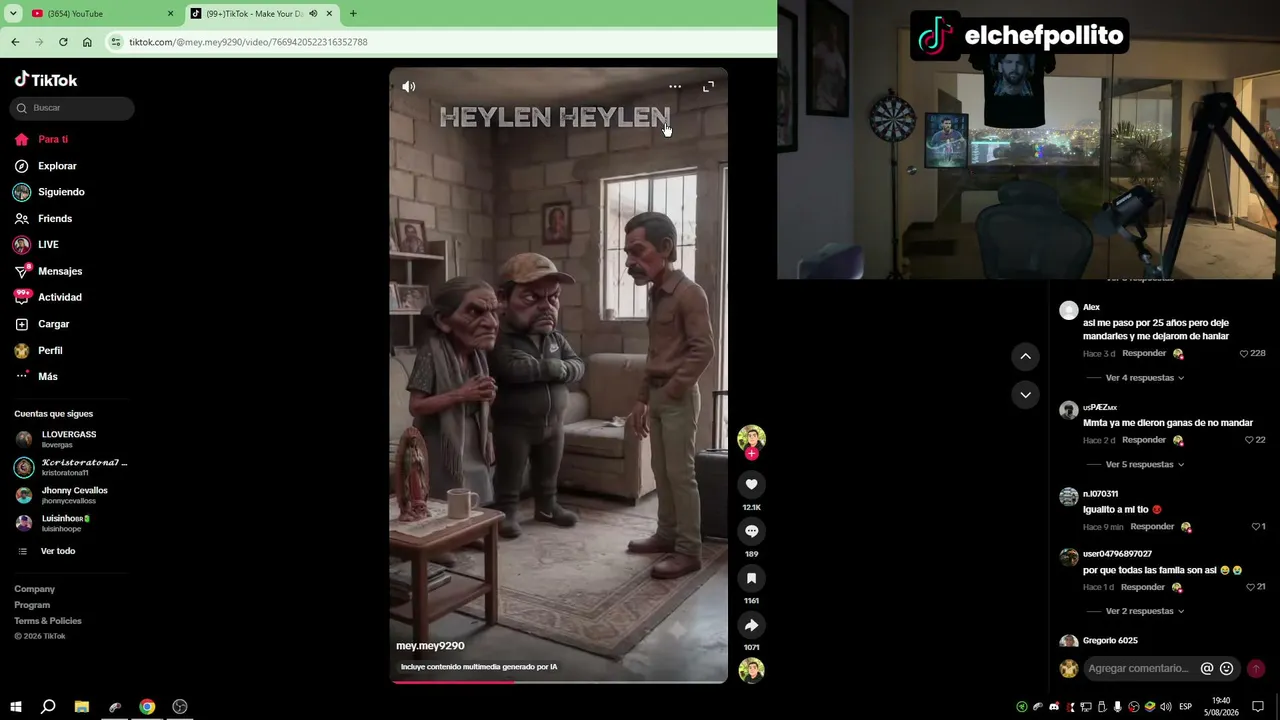Expand Ver todo followed accounts
Screen dimensions: 1280x720
[x=57, y=551]
